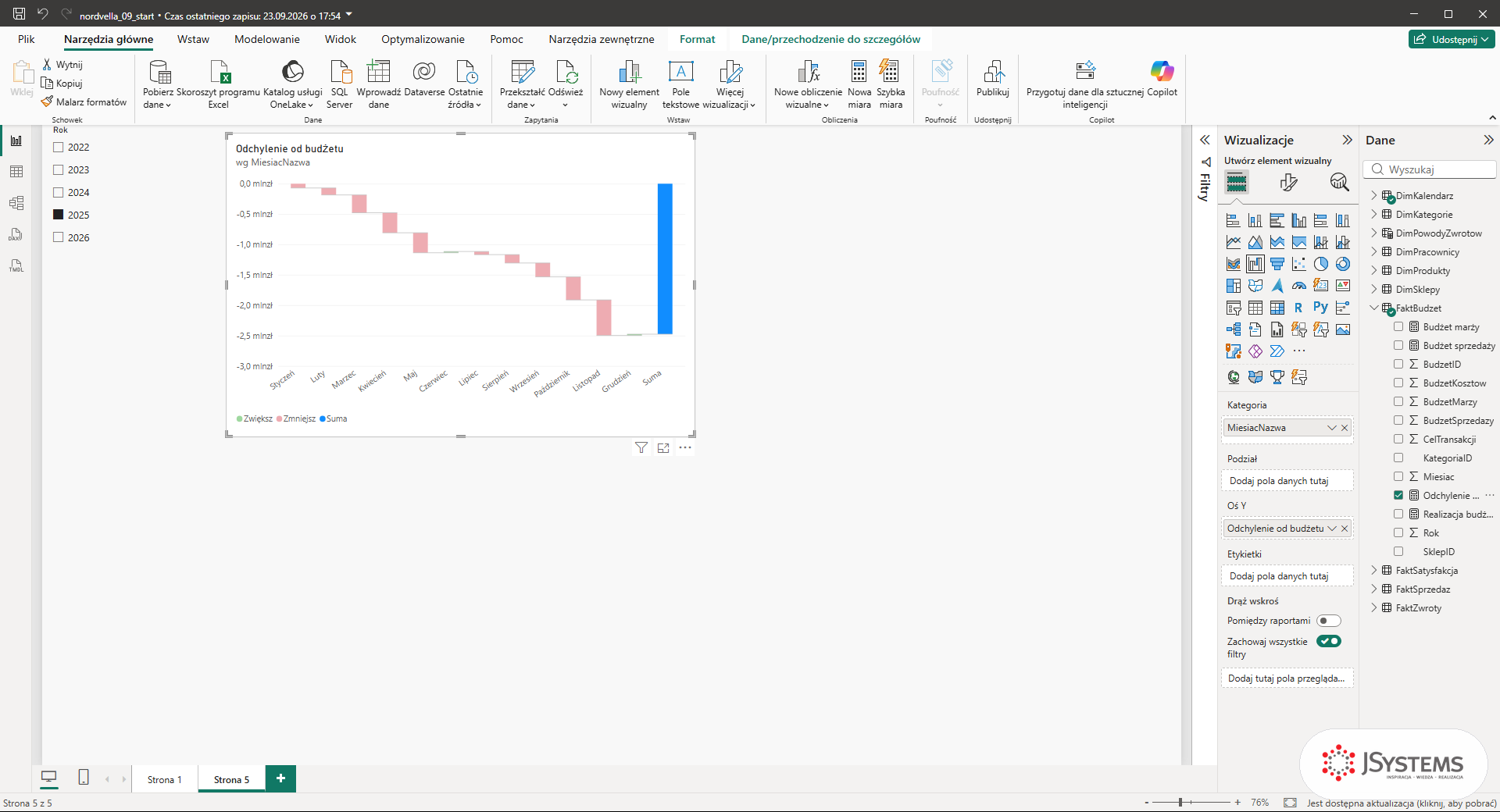Select the R script visual icon

(1298, 308)
